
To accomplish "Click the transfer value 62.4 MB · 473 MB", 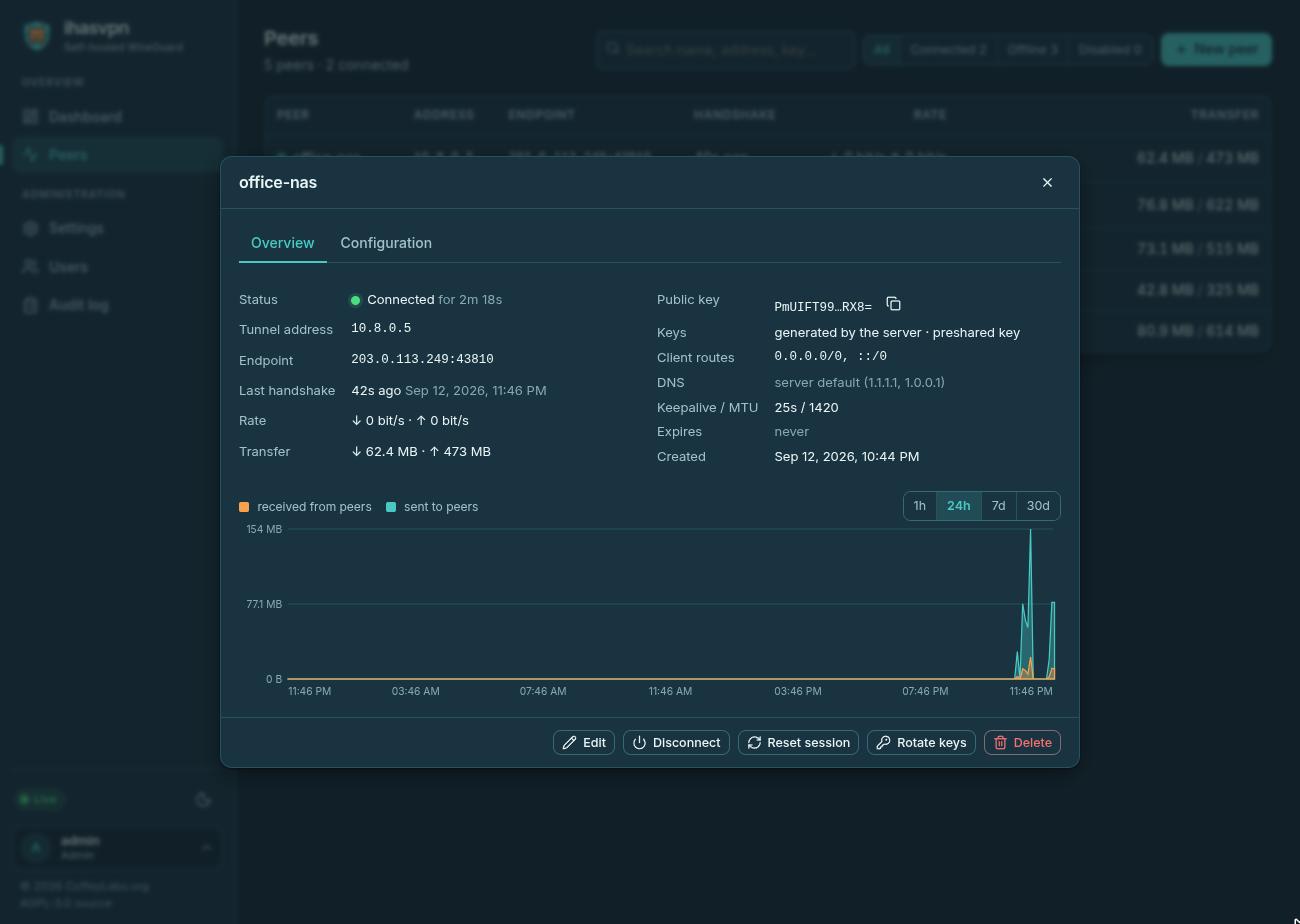I will click(x=421, y=451).
